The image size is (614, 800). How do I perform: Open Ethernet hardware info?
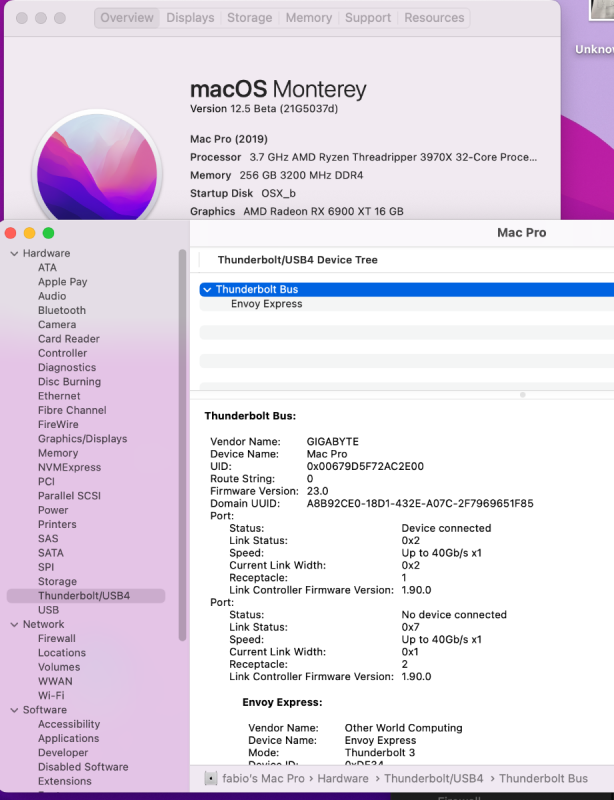click(59, 396)
